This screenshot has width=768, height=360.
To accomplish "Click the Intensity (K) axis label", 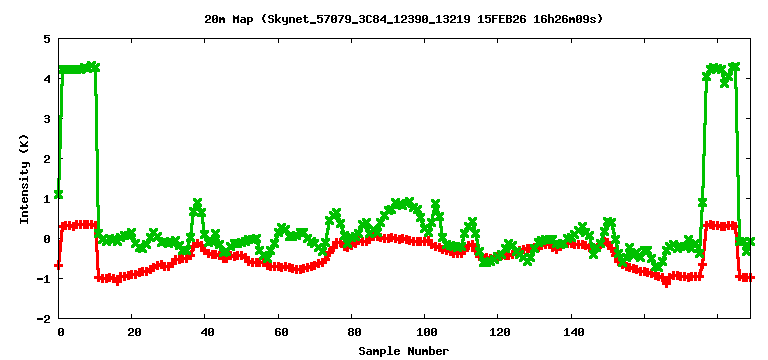I will tap(24, 179).
